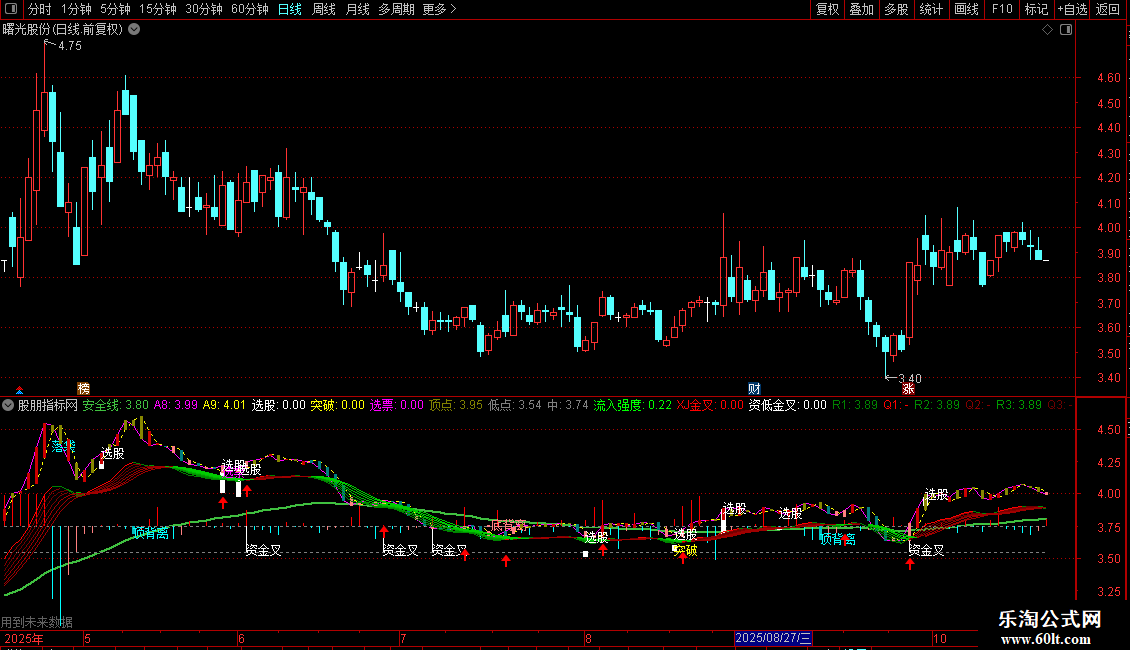Click the XJ金叉: 0.00 indicator value
The height and width of the screenshot is (650, 1130).
(710, 405)
